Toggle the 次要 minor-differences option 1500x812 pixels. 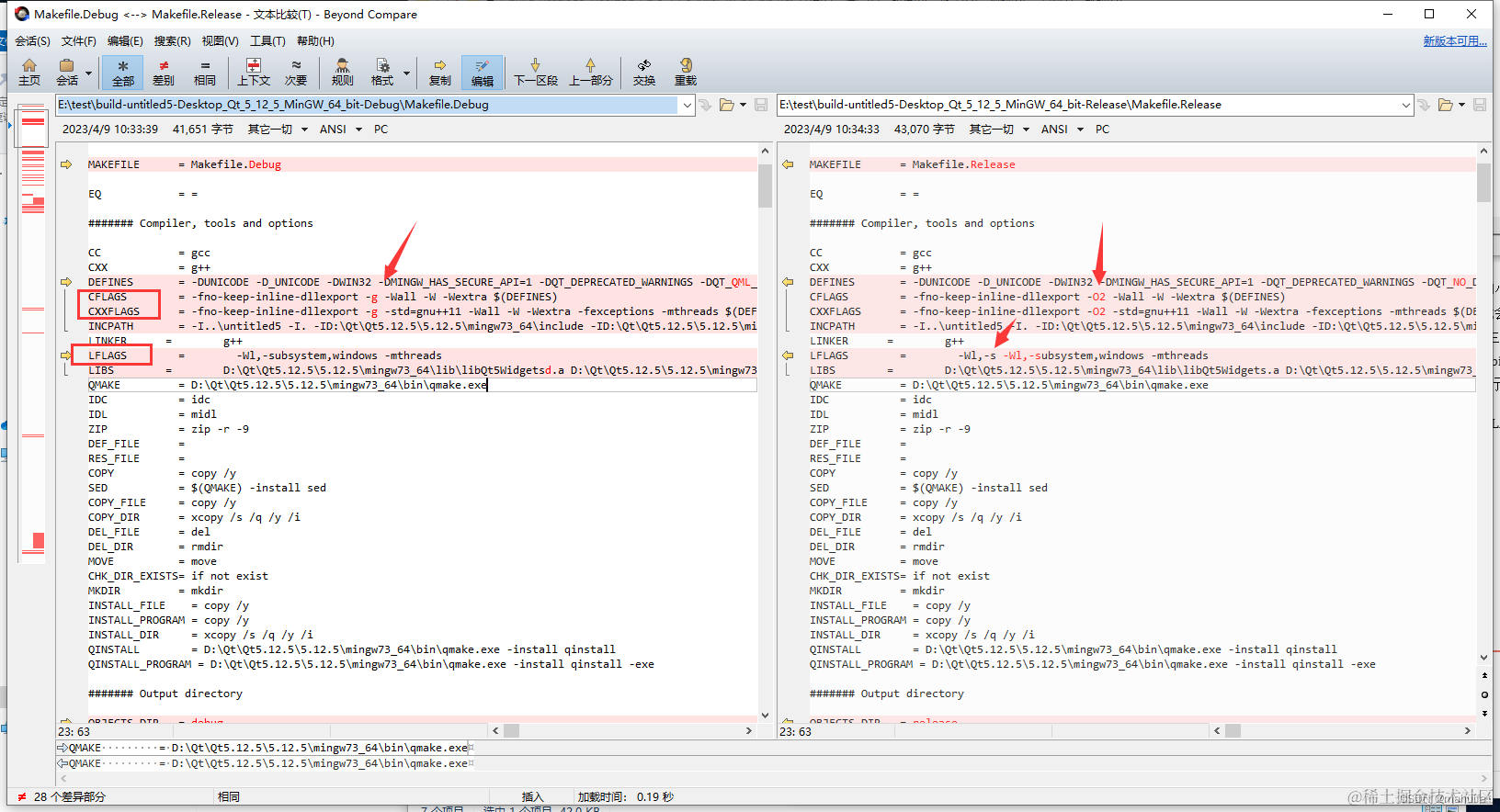pyautogui.click(x=296, y=73)
